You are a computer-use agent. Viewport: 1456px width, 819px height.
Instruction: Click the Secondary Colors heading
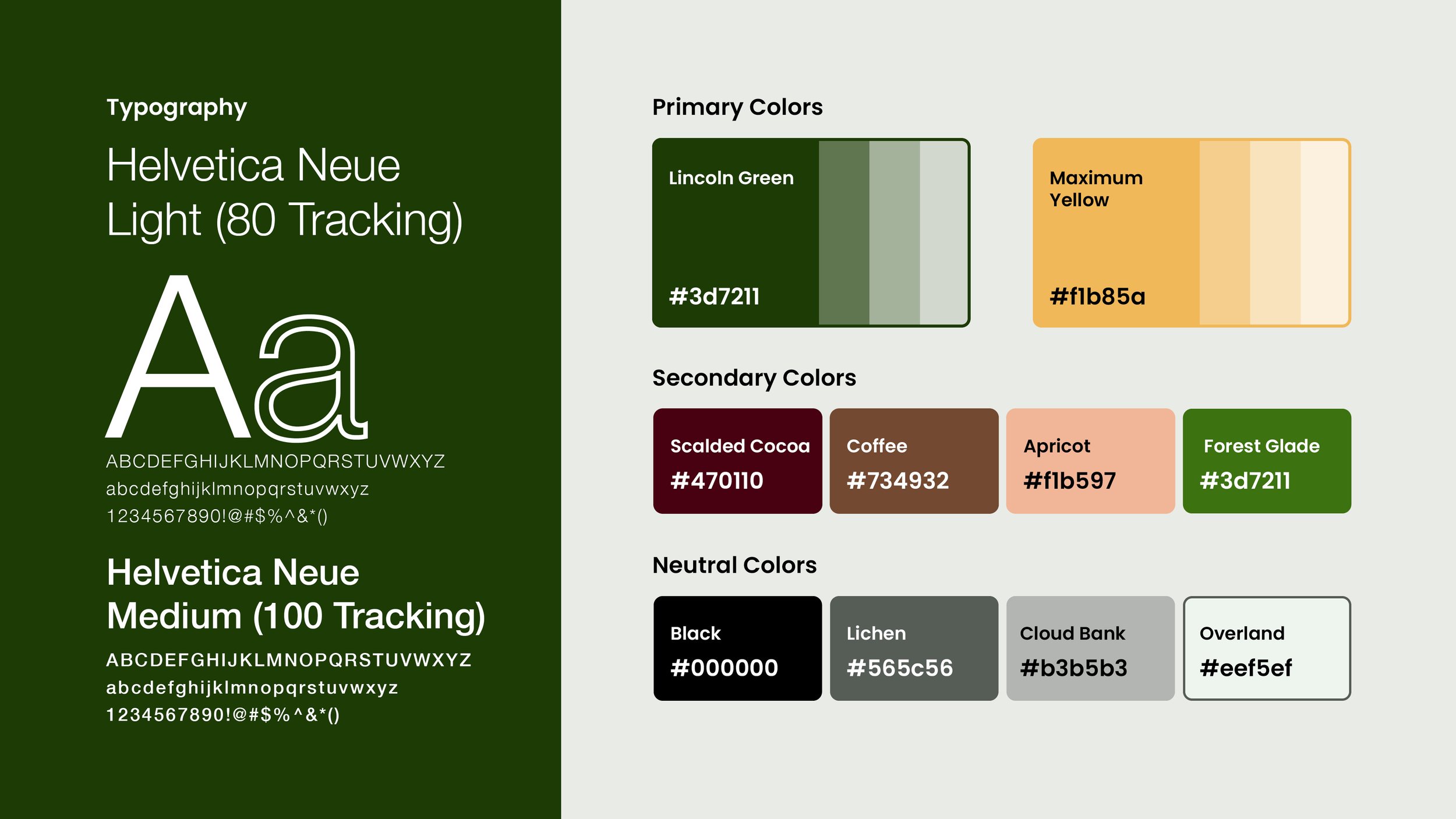point(754,378)
